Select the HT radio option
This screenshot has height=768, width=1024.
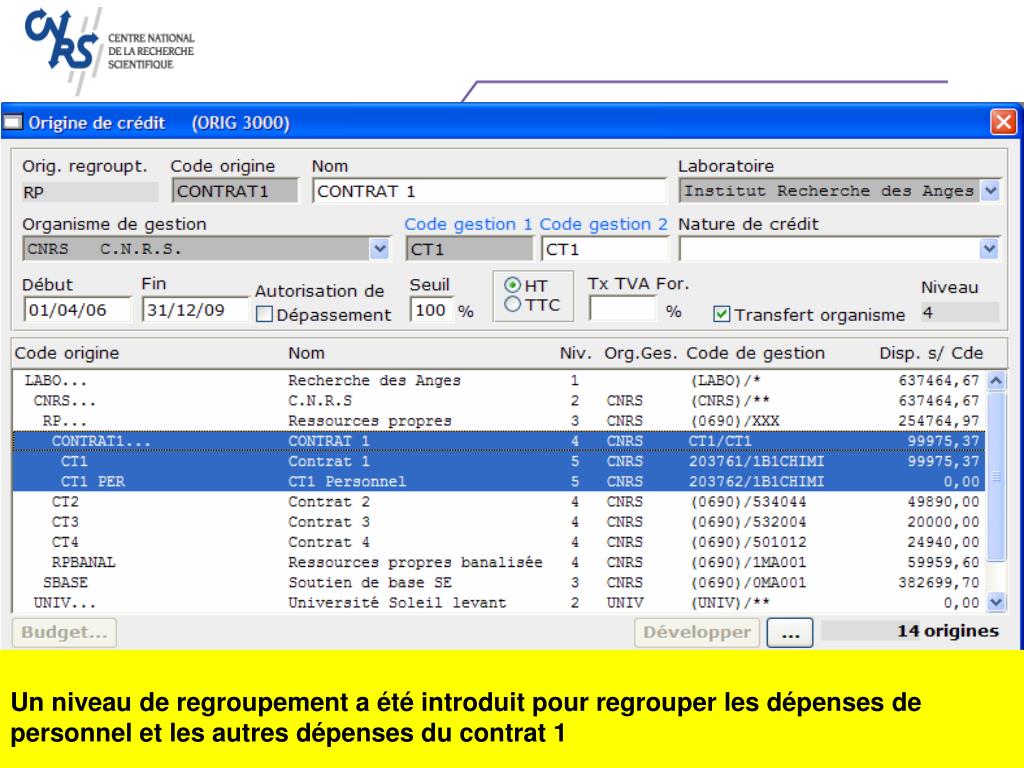click(513, 285)
